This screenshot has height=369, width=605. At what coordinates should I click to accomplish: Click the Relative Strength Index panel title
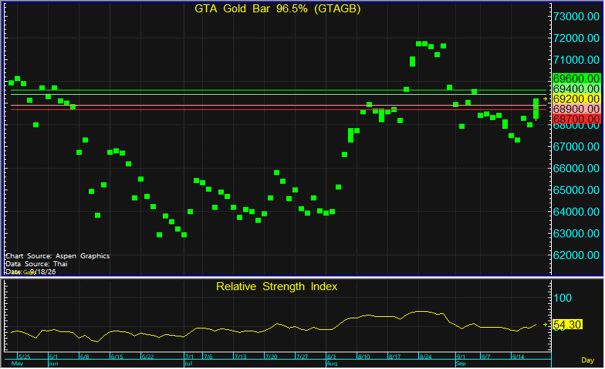[x=277, y=286]
